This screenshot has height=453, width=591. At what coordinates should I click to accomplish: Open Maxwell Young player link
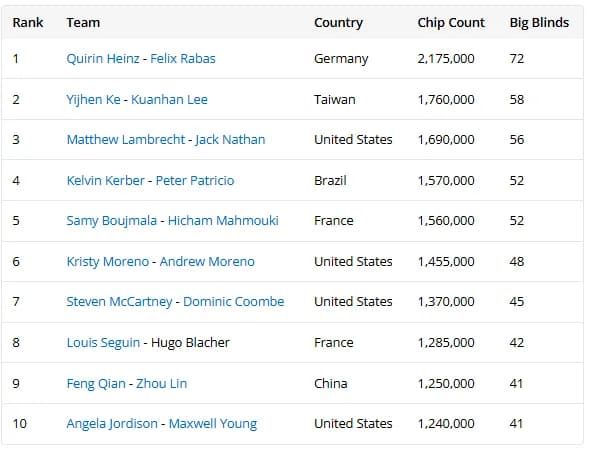point(213,424)
